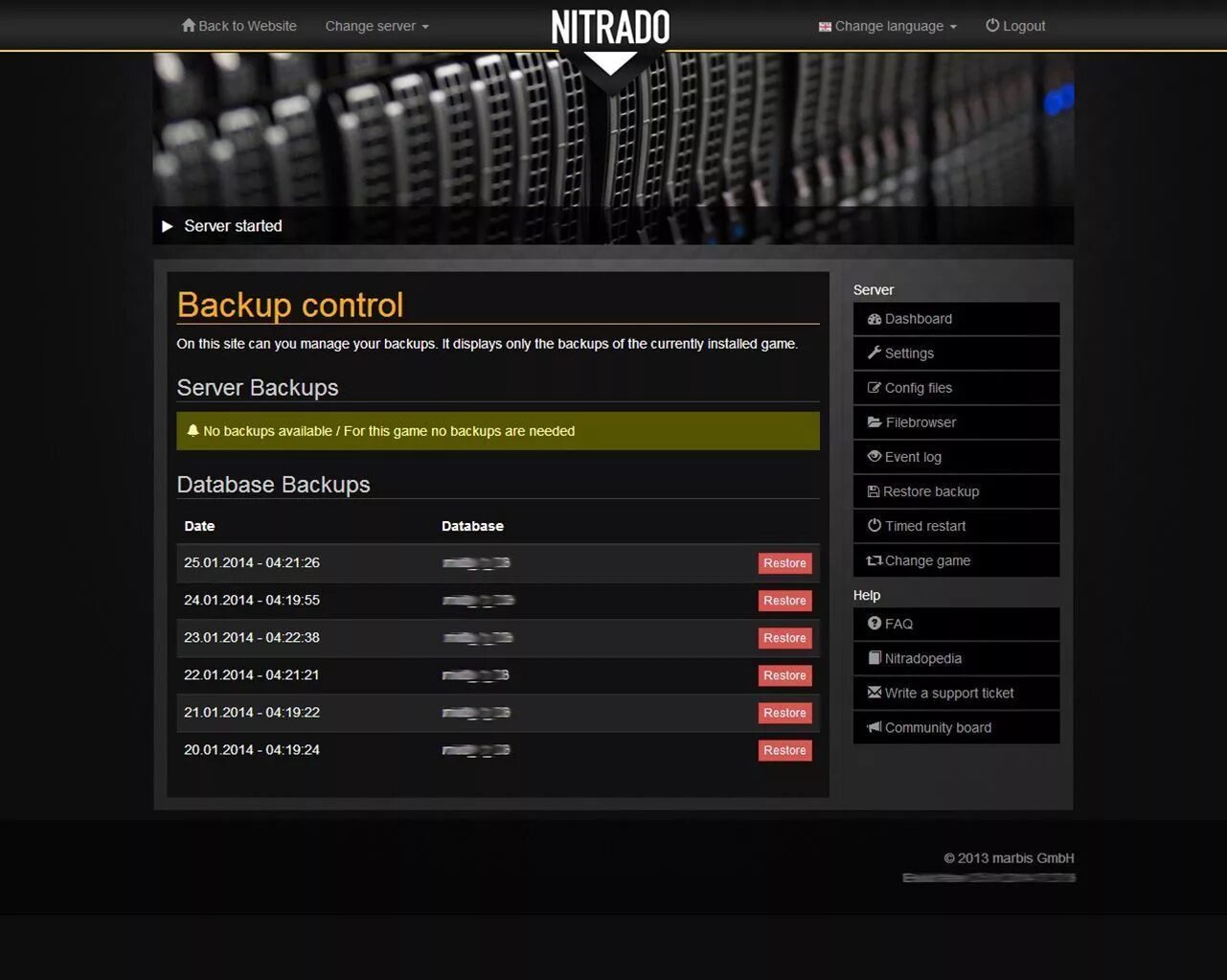1227x980 pixels.
Task: Click the FAQ question mark icon
Action: point(874,623)
